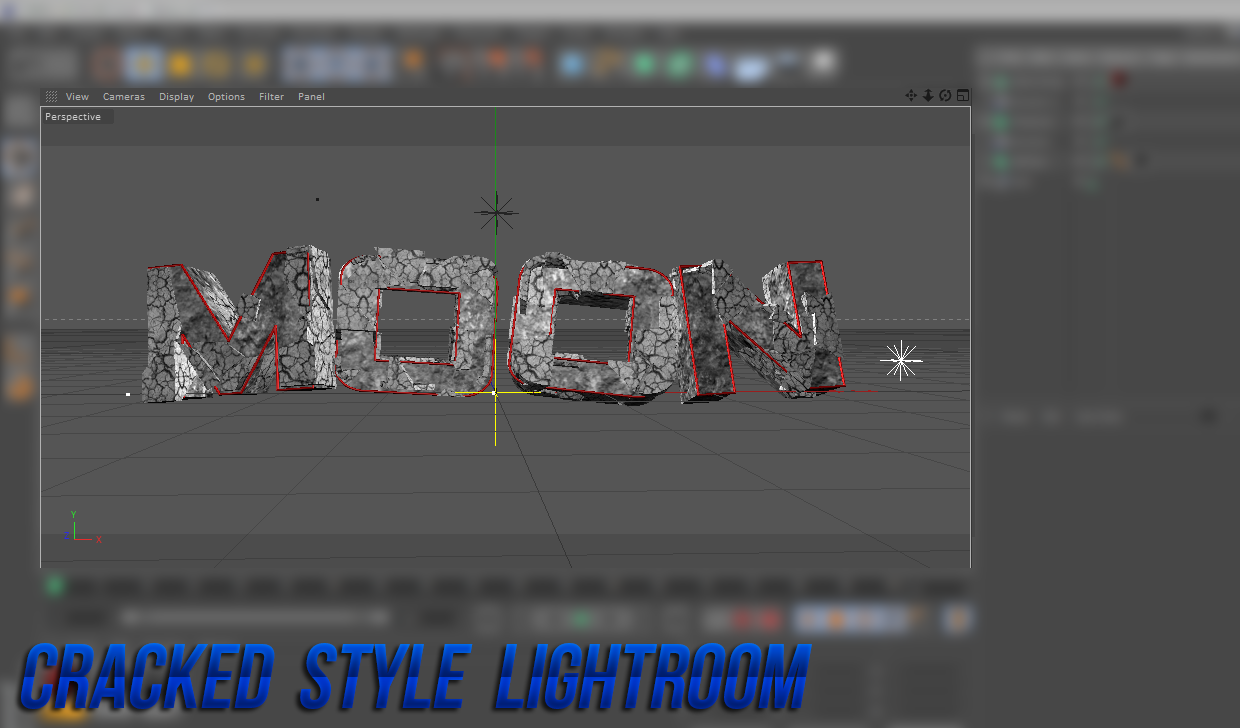Open the Options menu of the viewport
Screen dimensions: 1240x728
click(226, 96)
